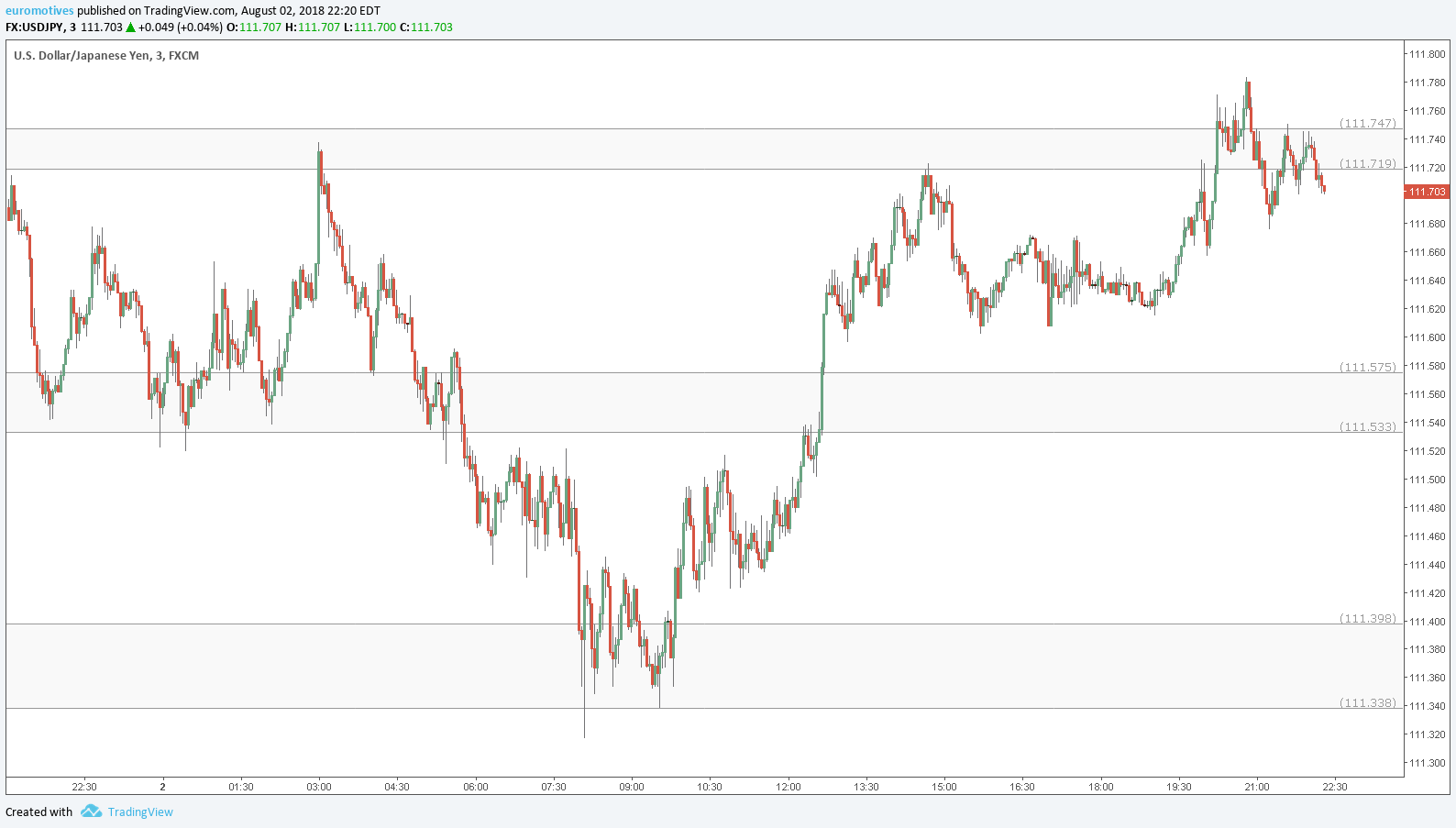Click the 06:00 time axis label
The width and height of the screenshot is (1456, 828).
tap(476, 787)
